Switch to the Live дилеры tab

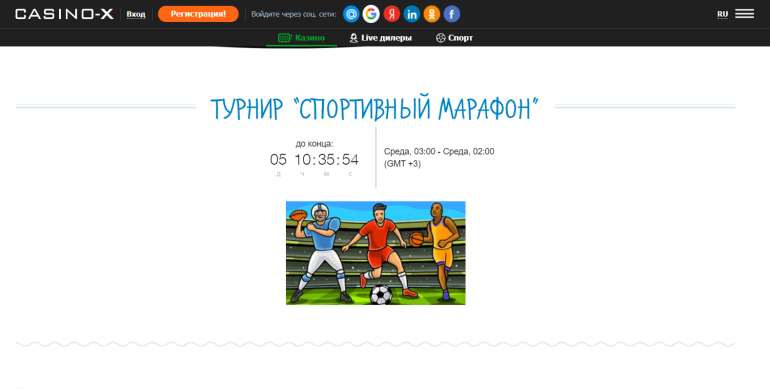(381, 38)
